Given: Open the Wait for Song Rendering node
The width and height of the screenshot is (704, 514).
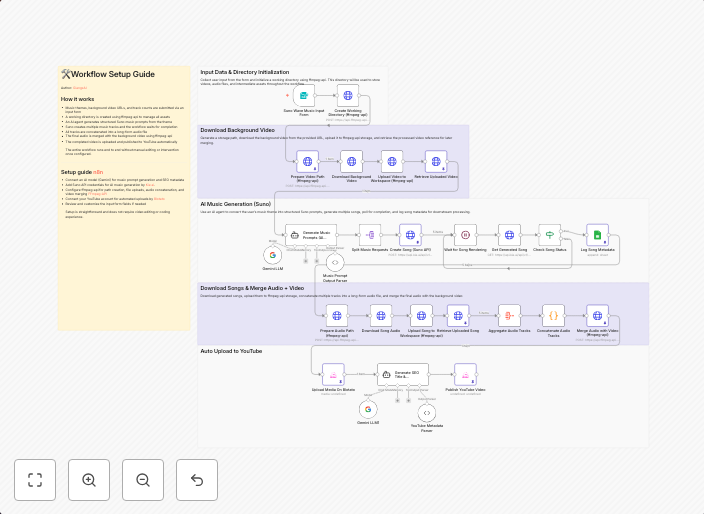Looking at the screenshot, I should pos(465,234).
